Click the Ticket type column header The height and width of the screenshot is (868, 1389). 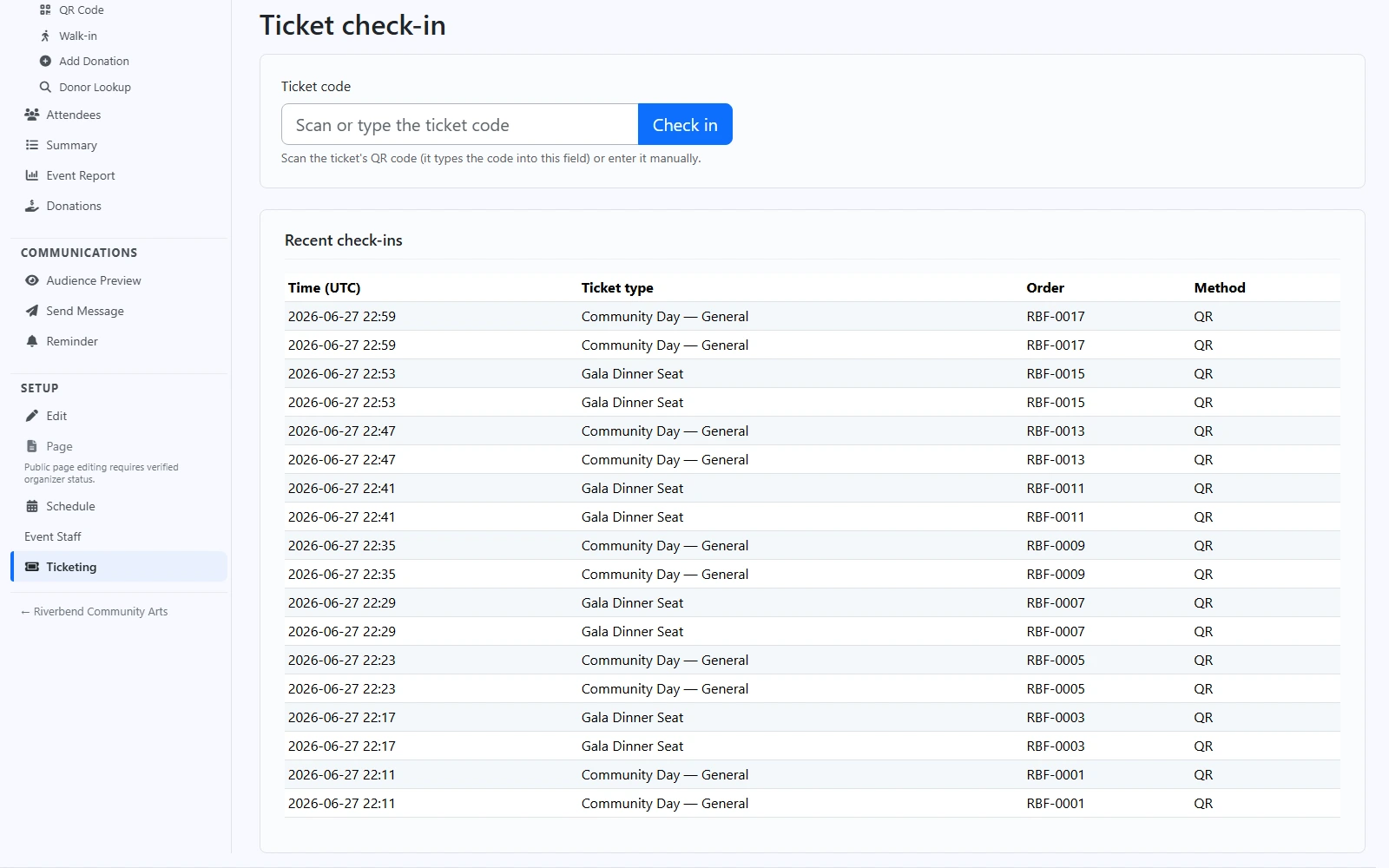click(617, 287)
